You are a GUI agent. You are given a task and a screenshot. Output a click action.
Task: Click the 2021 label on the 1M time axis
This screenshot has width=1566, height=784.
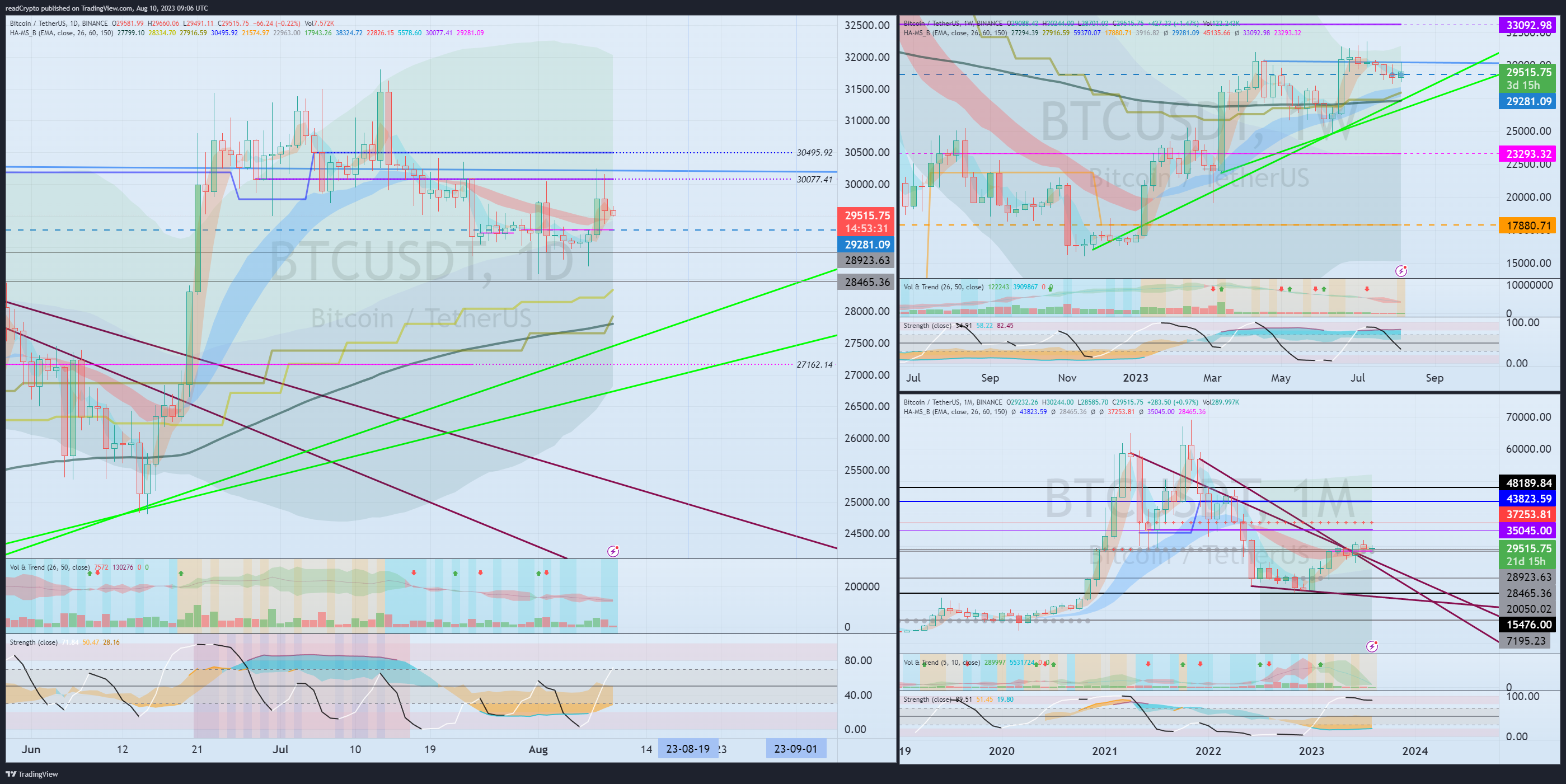click(x=1105, y=750)
